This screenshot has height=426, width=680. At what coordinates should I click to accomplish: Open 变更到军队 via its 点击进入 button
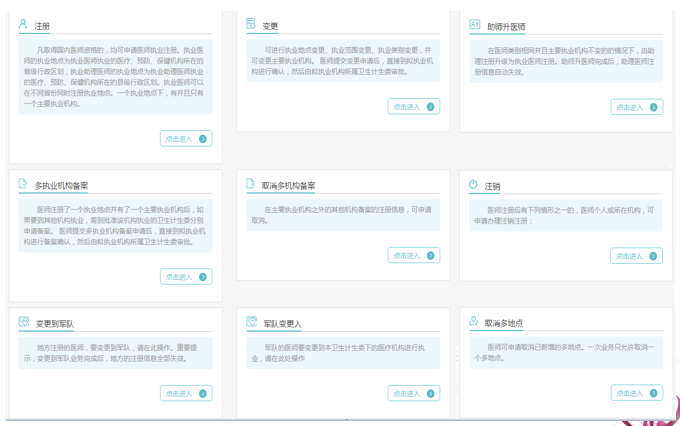coord(186,393)
